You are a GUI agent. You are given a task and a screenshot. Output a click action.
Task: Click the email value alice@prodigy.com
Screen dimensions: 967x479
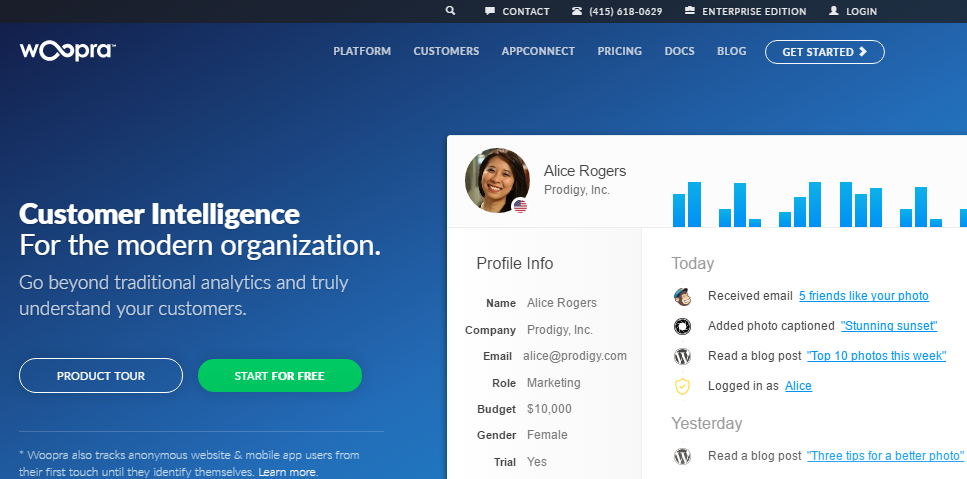click(x=575, y=356)
